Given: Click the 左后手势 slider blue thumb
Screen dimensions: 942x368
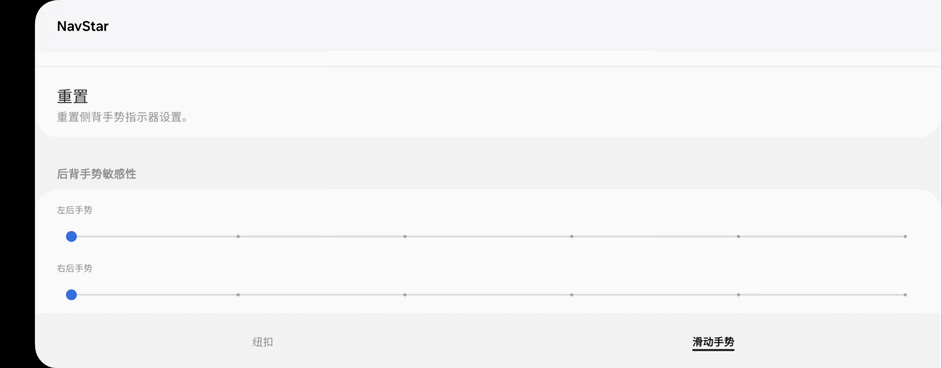Looking at the screenshot, I should coord(71,237).
